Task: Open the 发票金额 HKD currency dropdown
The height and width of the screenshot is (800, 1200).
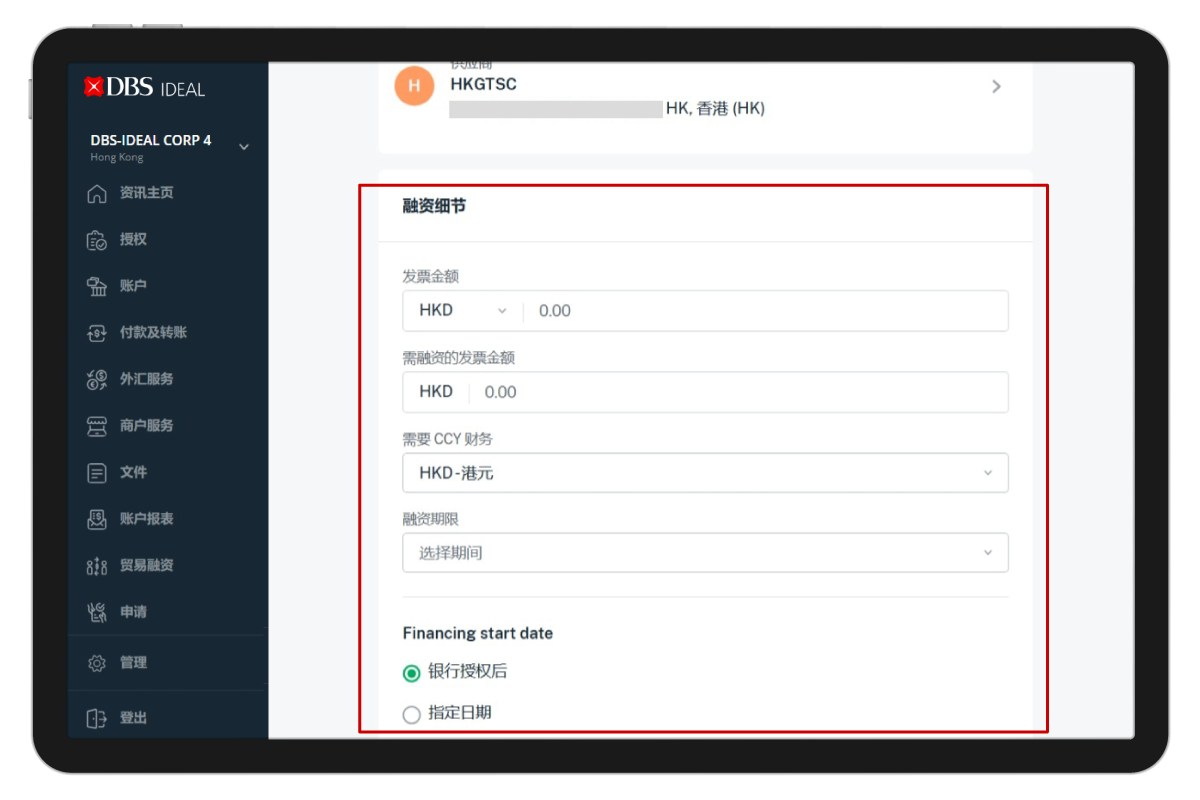Action: click(463, 311)
